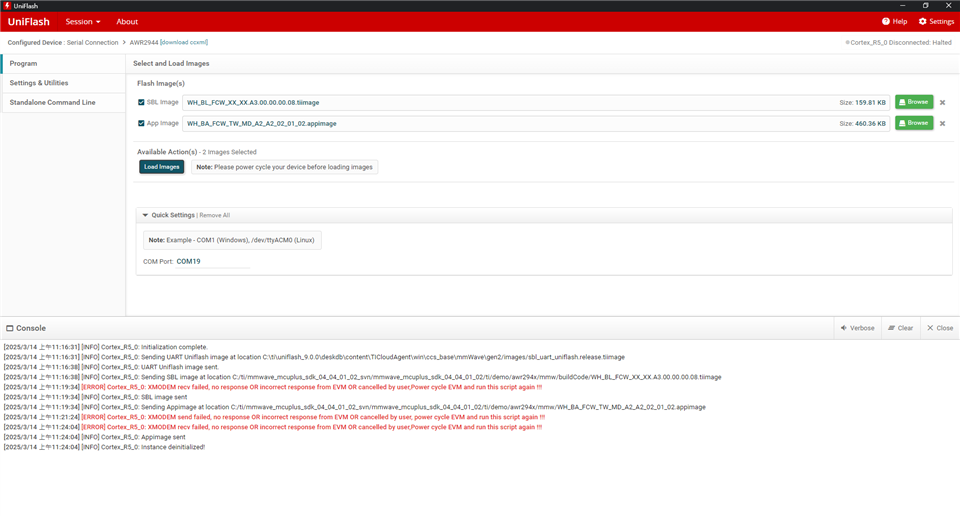Remove the SBL image entry
This screenshot has height=516, width=960.
(942, 103)
